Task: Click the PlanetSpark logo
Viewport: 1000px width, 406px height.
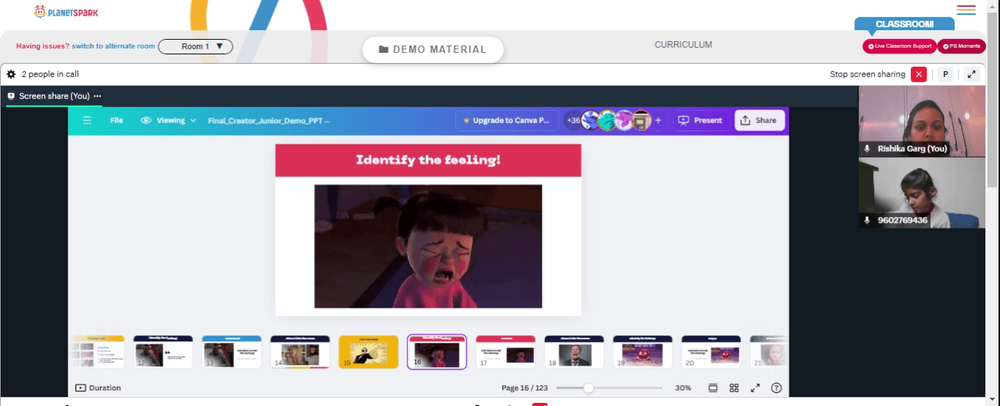Action: coord(66,11)
